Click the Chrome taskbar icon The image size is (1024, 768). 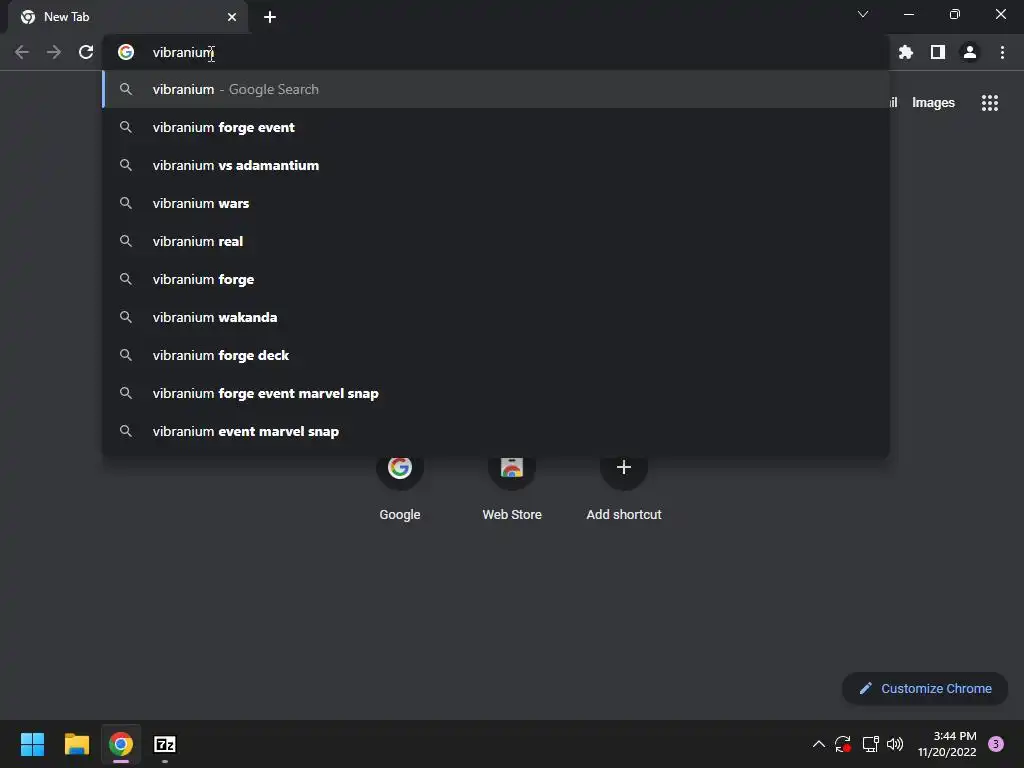pyautogui.click(x=121, y=744)
